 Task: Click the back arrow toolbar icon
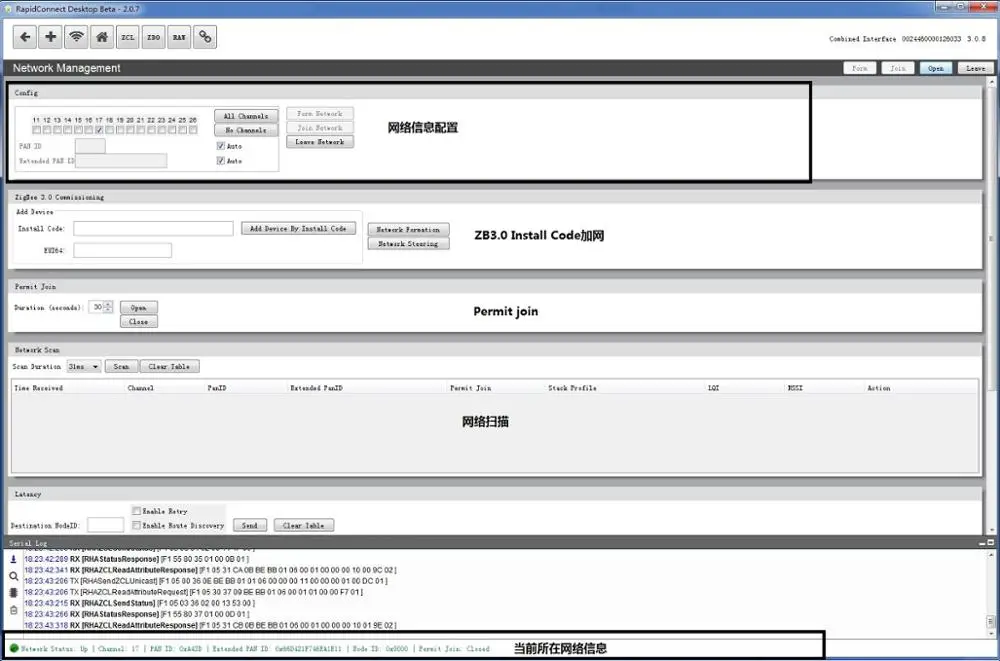(25, 37)
